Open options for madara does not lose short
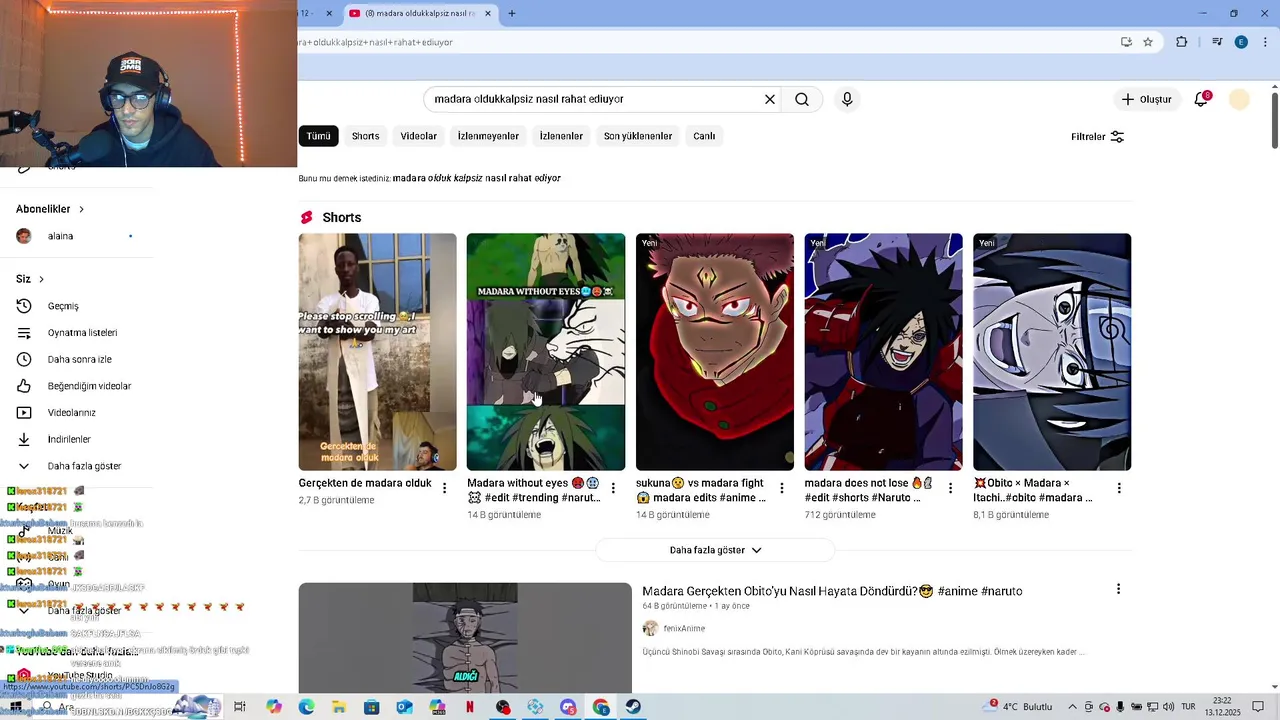 coord(950,488)
